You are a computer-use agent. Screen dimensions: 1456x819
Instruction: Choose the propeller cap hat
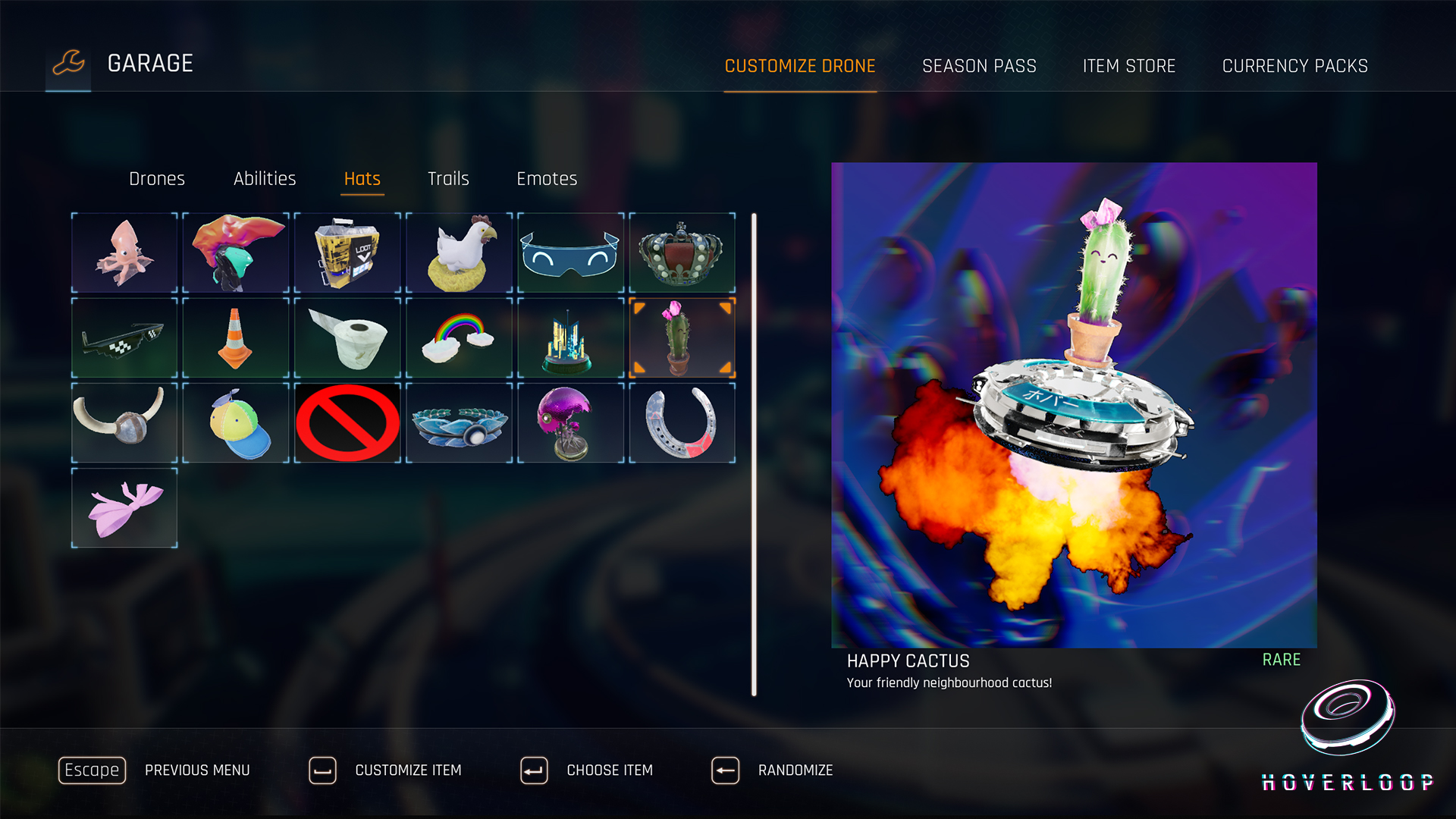pyautogui.click(x=236, y=422)
